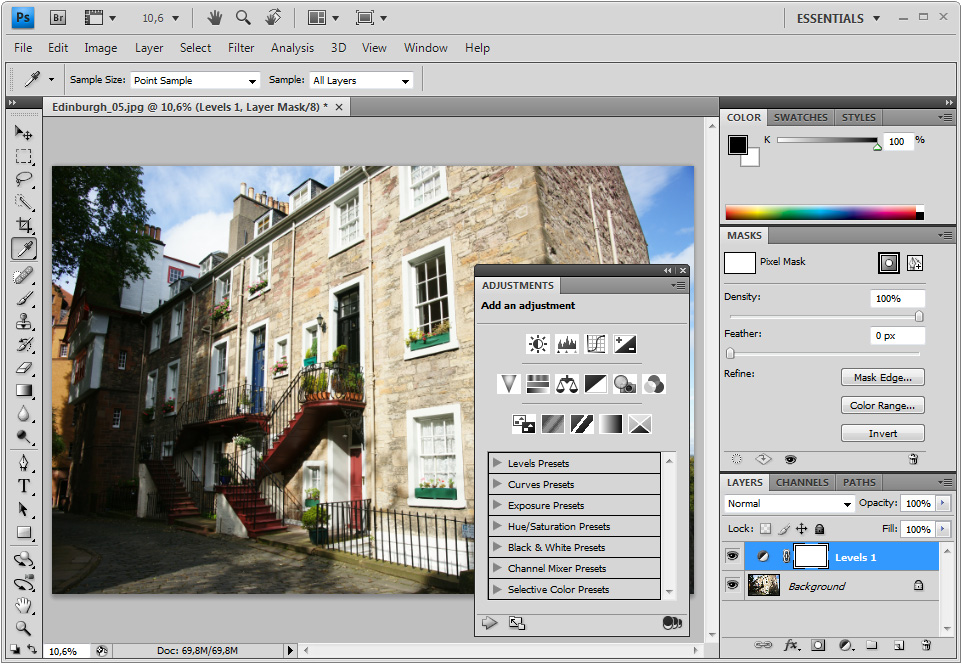
Task: Click the Mask Edge button
Action: pyautogui.click(x=882, y=378)
